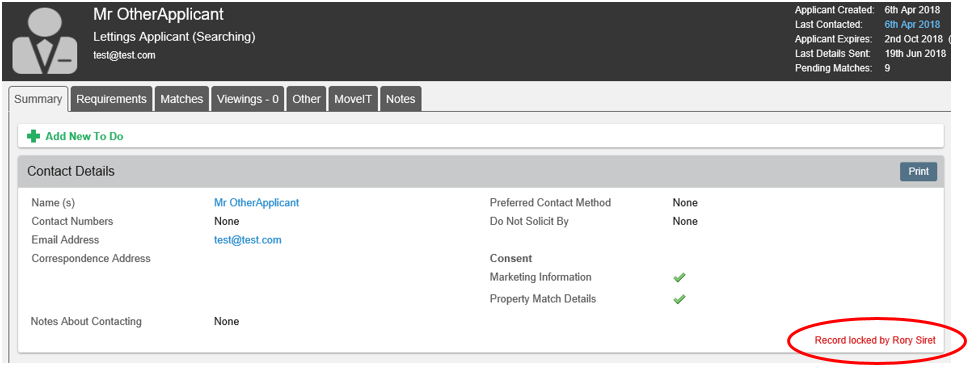
Task: Click the Do Not Solicit By label
Action: [529, 222]
